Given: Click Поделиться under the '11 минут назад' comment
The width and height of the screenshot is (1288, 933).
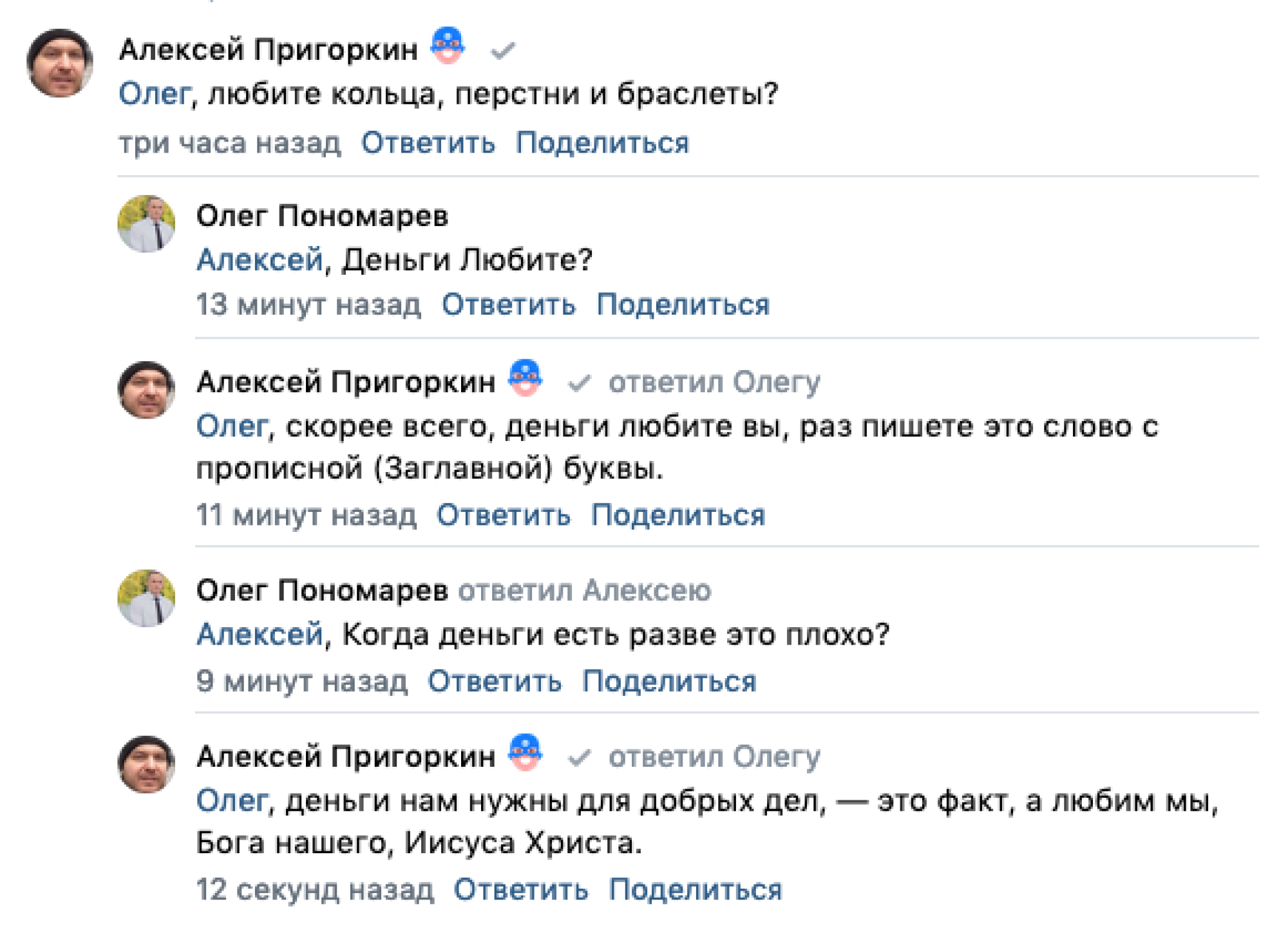Looking at the screenshot, I should coord(678,514).
